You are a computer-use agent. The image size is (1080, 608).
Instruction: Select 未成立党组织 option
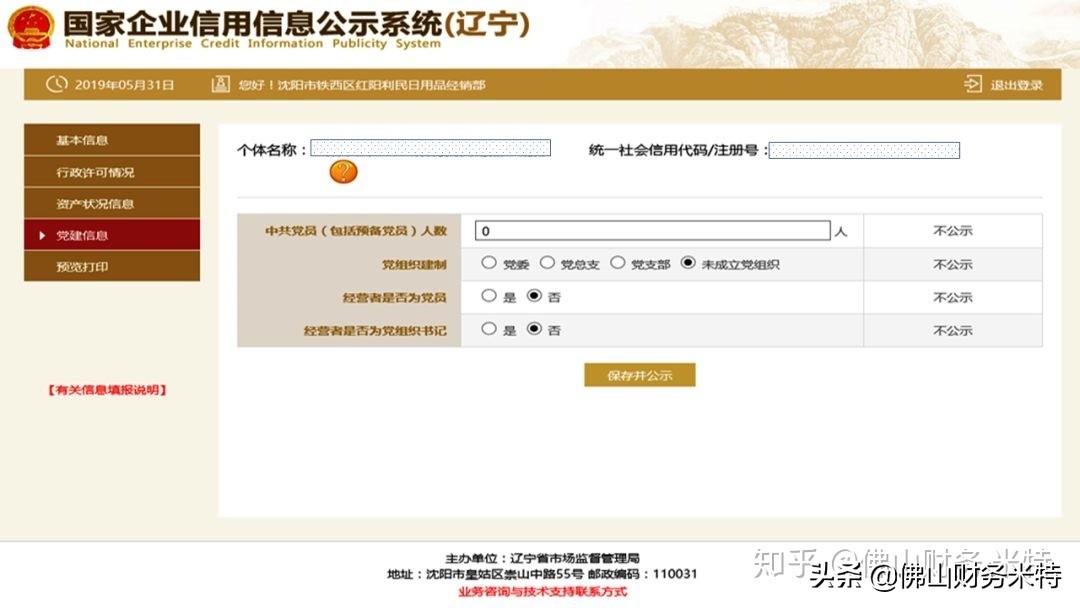tap(689, 263)
